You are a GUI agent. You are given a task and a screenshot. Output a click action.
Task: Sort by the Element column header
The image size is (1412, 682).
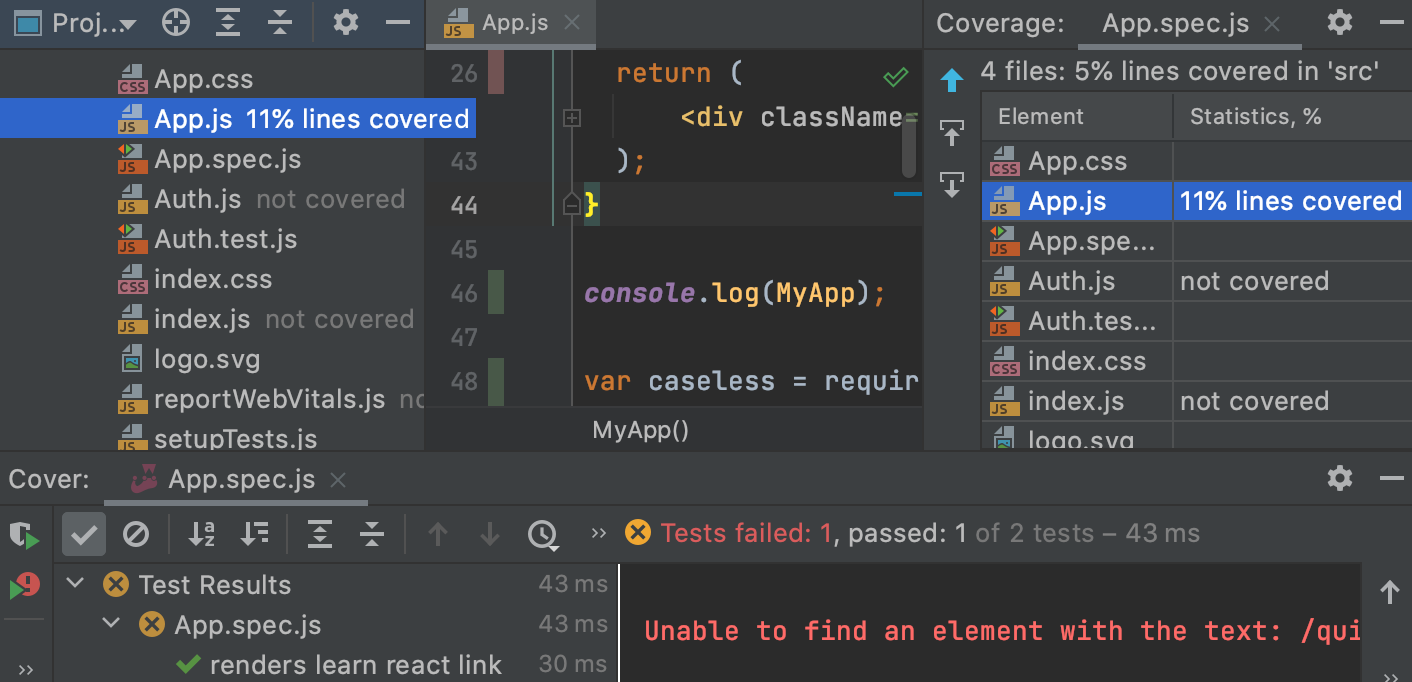[1077, 117]
